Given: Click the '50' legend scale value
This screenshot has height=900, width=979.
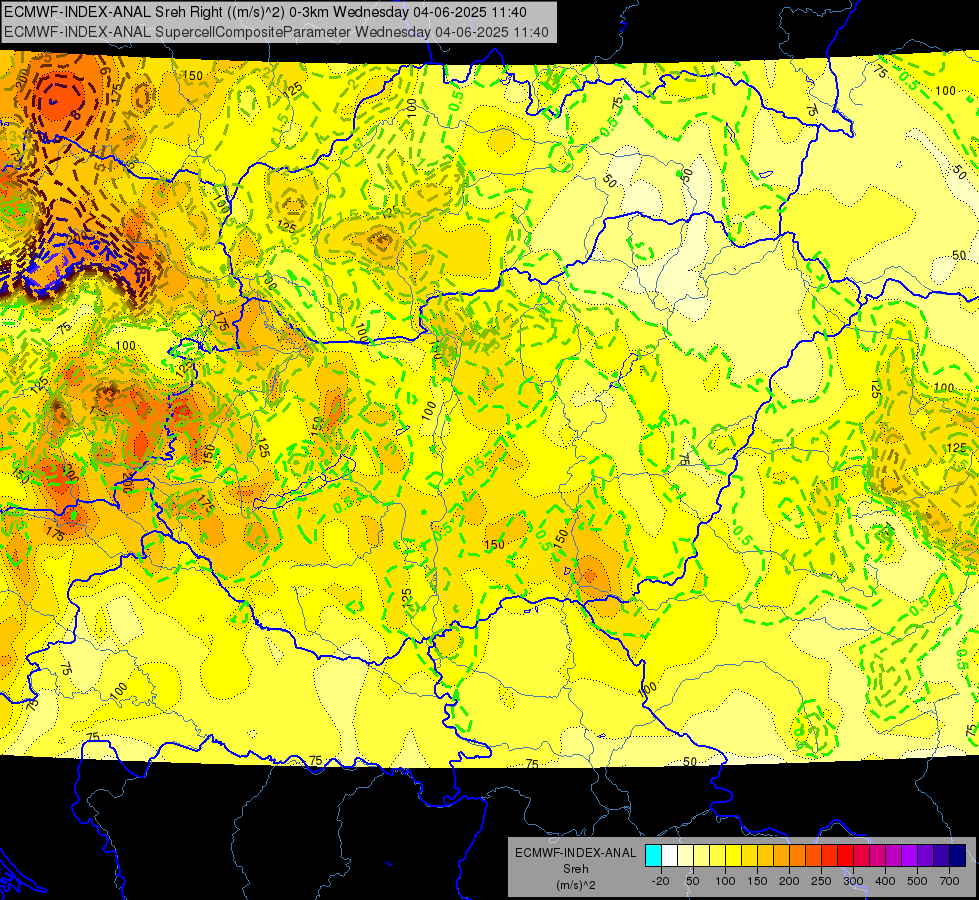Looking at the screenshot, I should [x=693, y=881].
